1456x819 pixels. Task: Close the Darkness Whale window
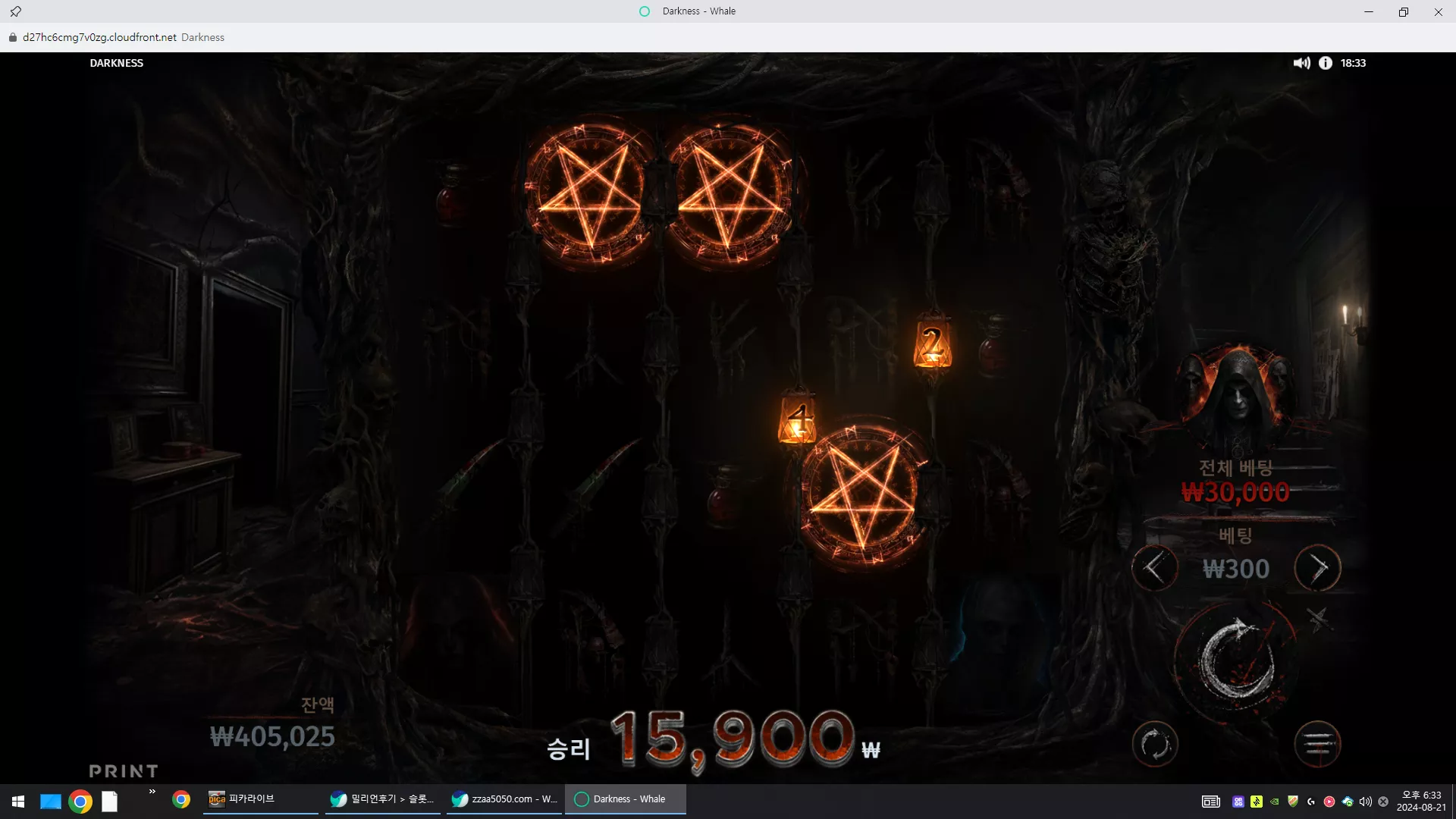pos(1439,11)
